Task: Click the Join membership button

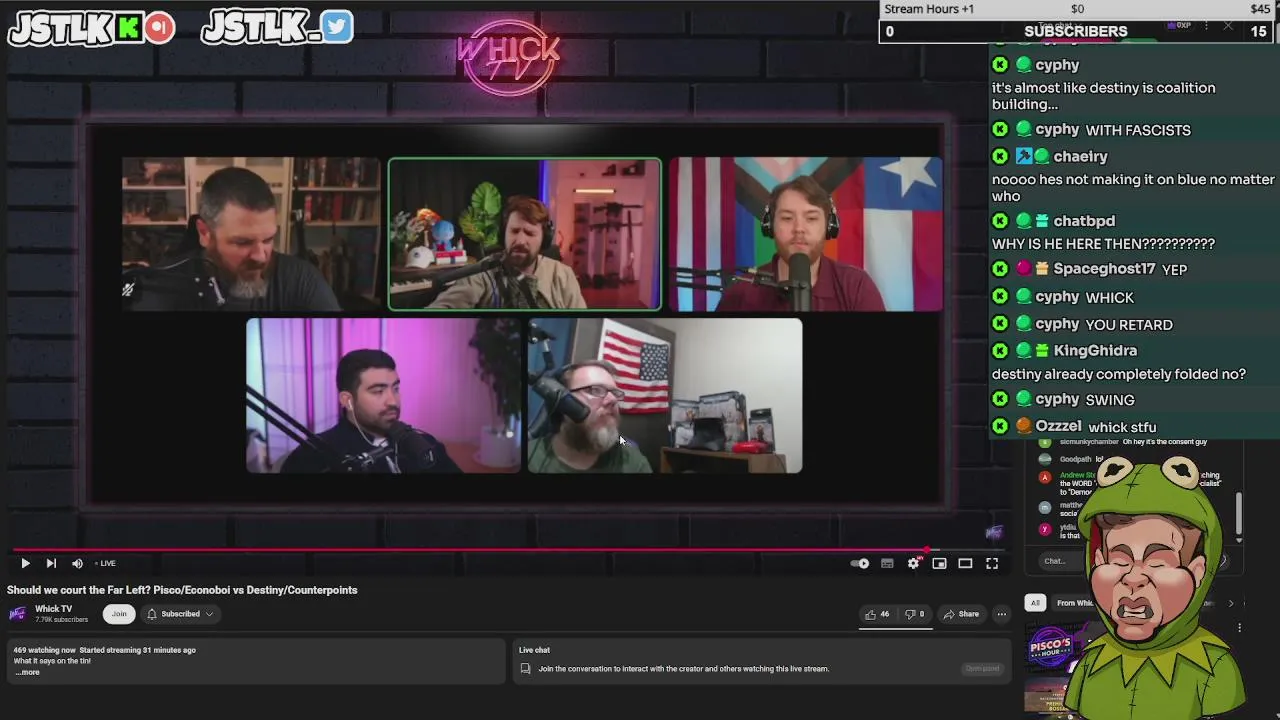Action: tap(119, 614)
